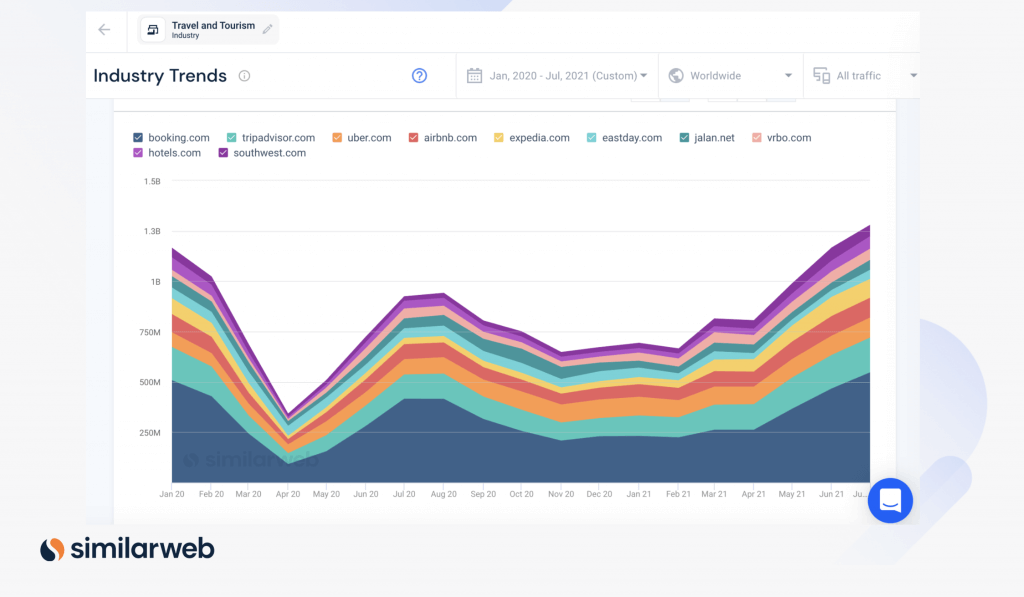Click the calendar icon in date filter
The image size is (1024, 597).
coord(474,76)
